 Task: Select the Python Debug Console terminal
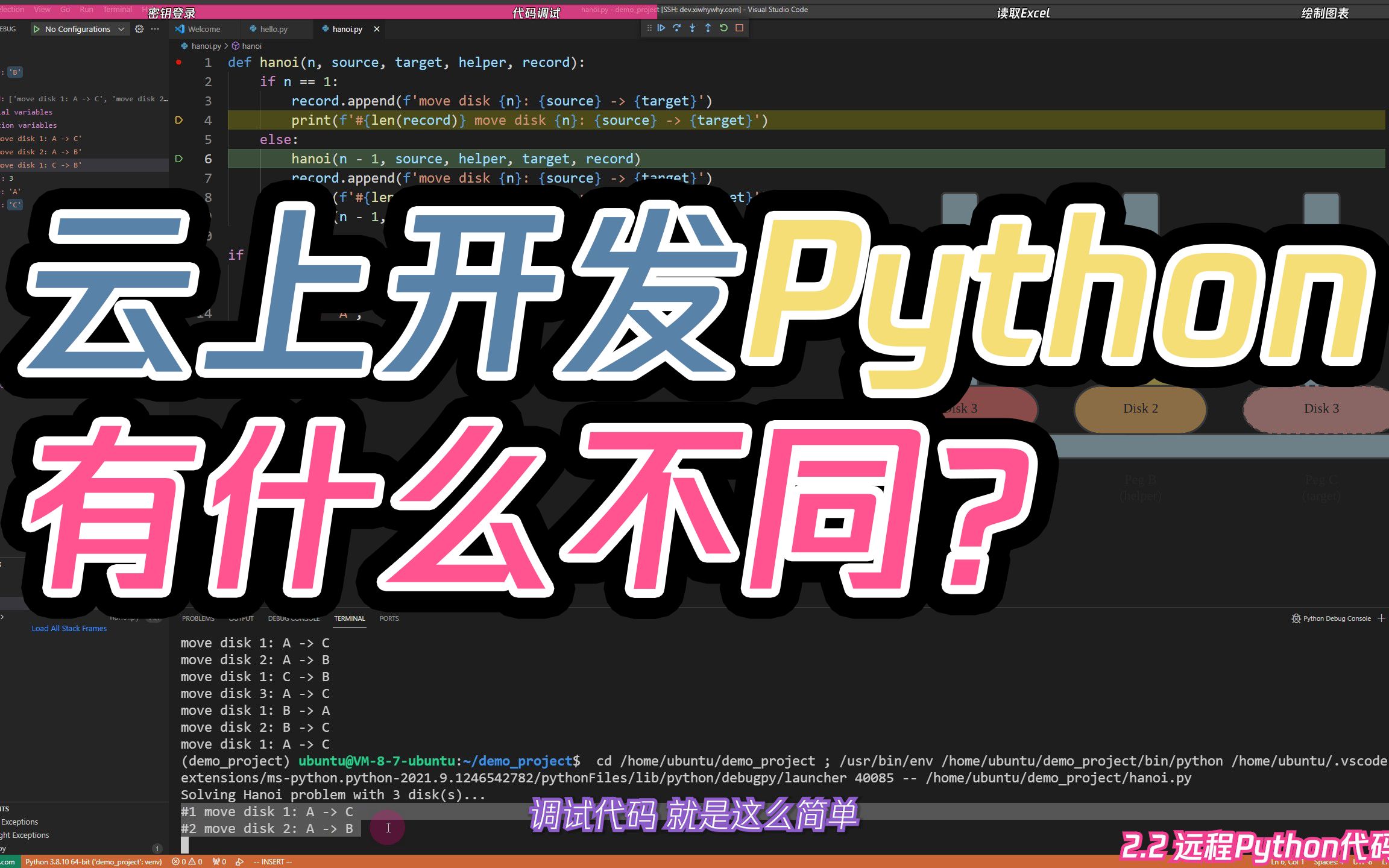[1331, 618]
